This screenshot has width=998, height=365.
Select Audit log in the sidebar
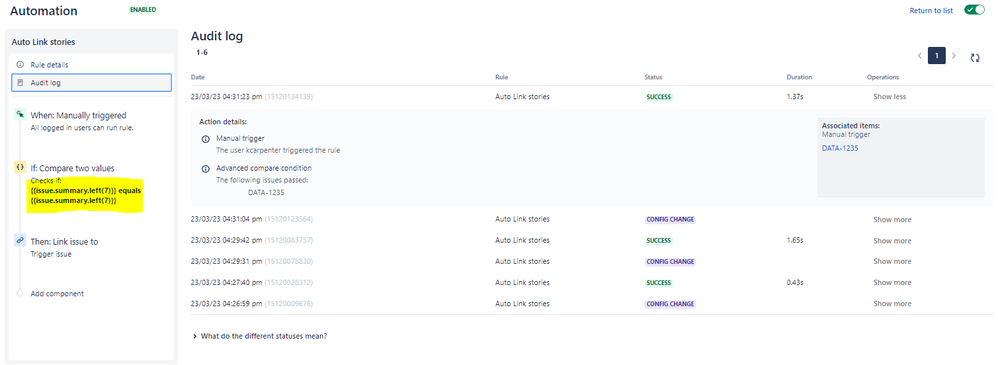coord(92,83)
